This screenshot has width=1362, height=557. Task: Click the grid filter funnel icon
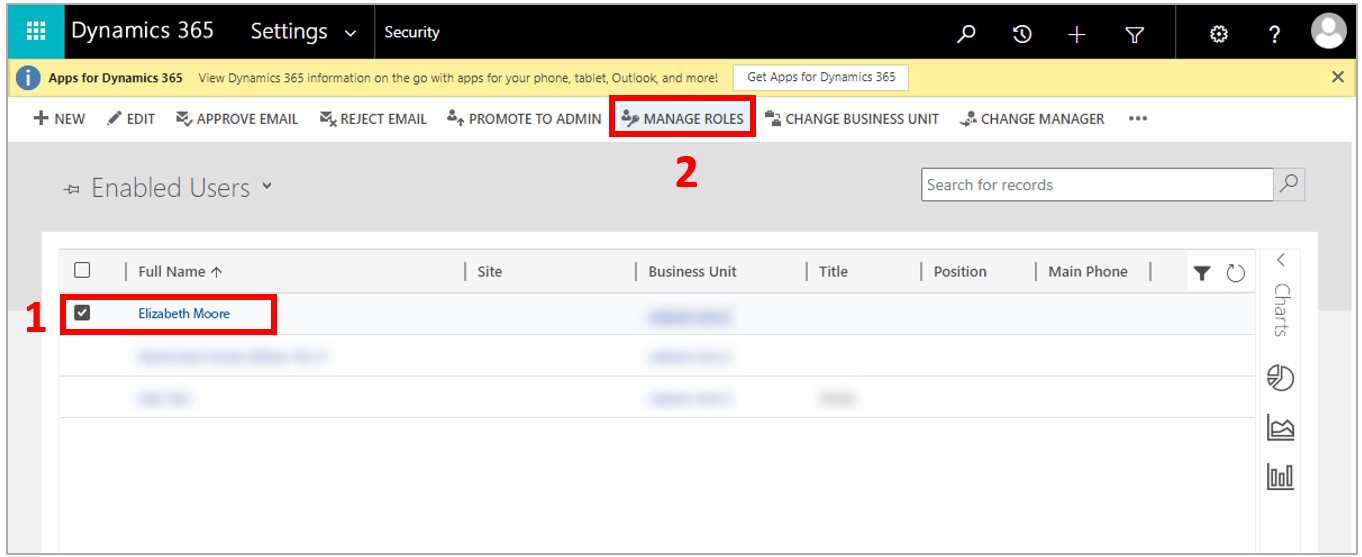(x=1202, y=272)
